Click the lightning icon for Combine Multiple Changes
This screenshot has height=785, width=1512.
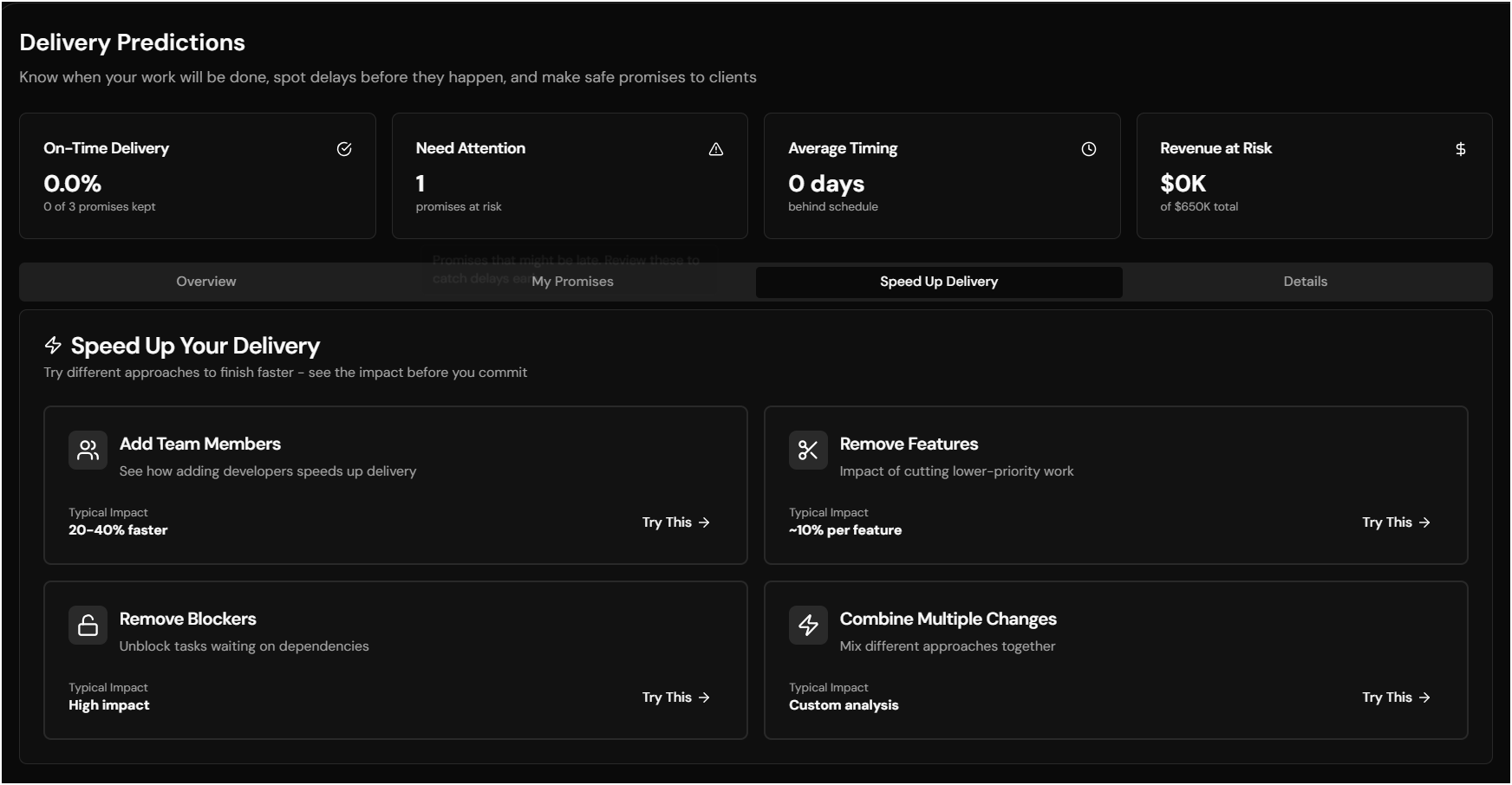pyautogui.click(x=808, y=625)
